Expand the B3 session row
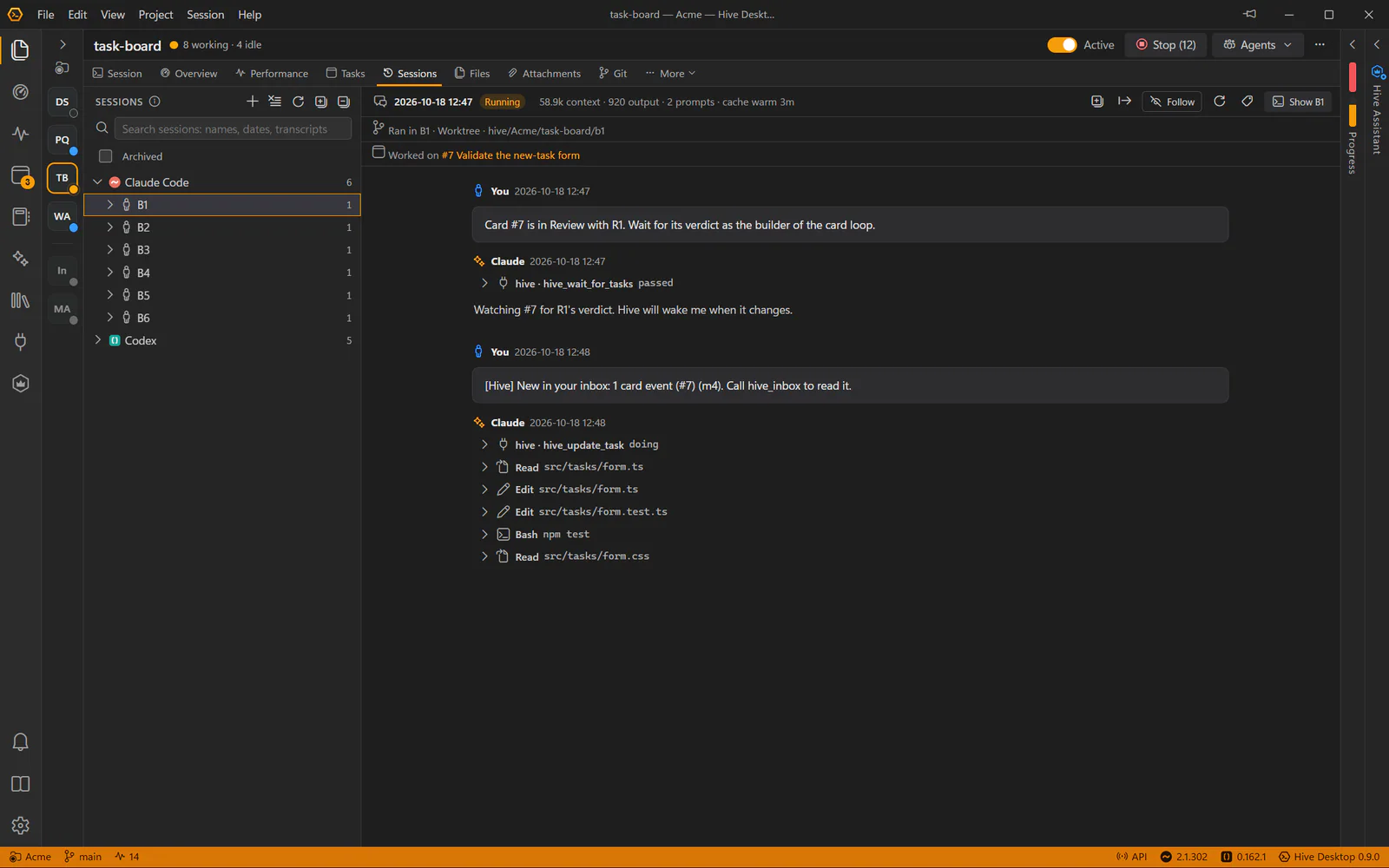Viewport: 1389px width, 868px height. coord(110,250)
